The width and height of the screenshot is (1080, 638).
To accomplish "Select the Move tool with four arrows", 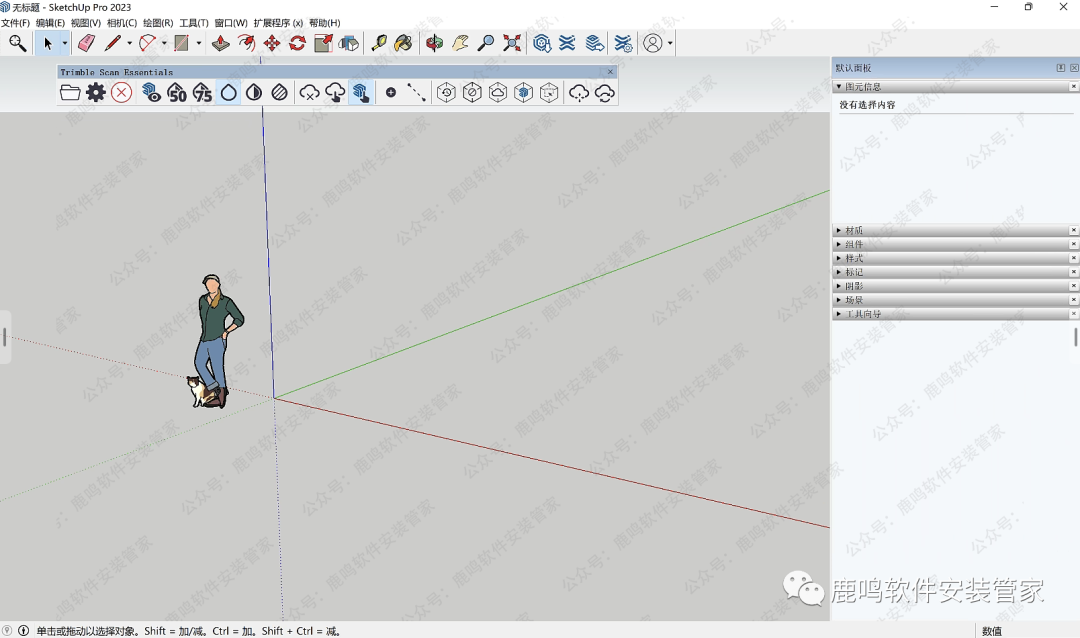I will (272, 43).
